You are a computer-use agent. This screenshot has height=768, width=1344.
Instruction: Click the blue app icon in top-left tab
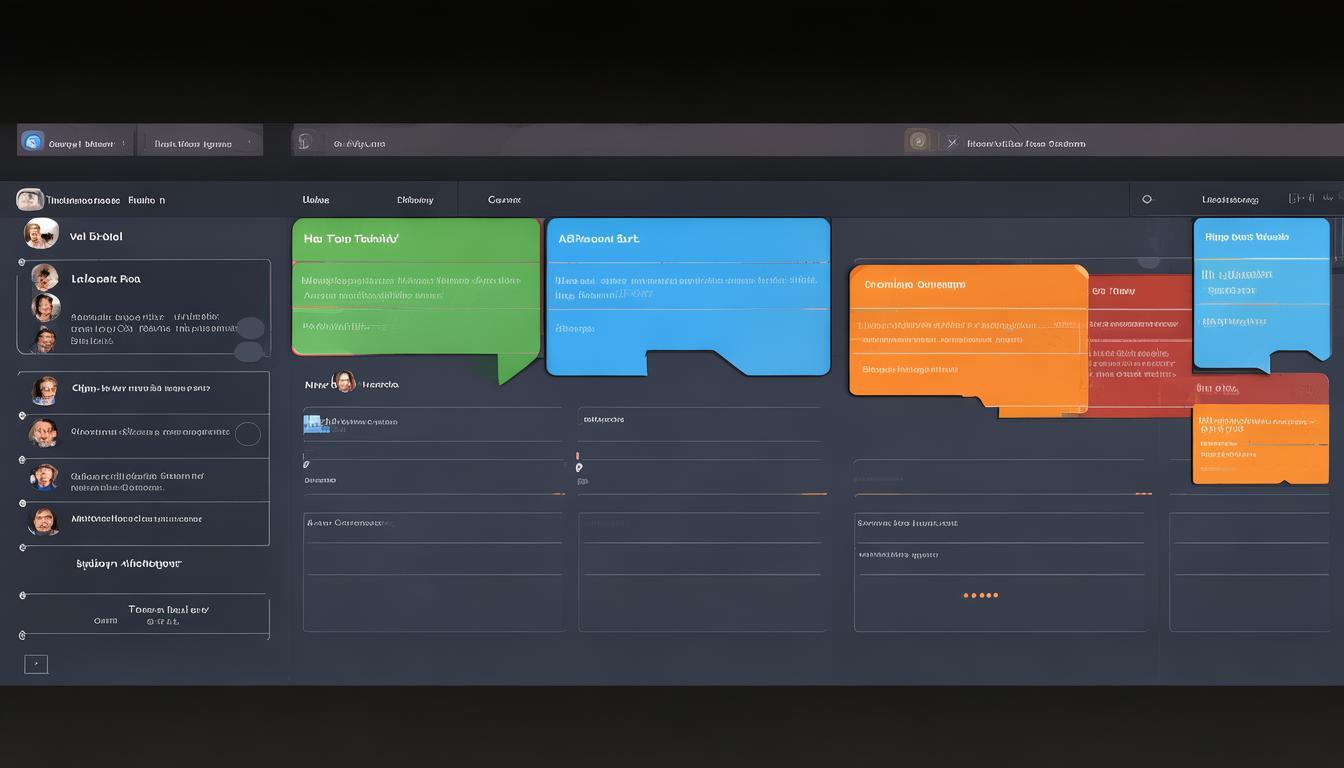32,142
